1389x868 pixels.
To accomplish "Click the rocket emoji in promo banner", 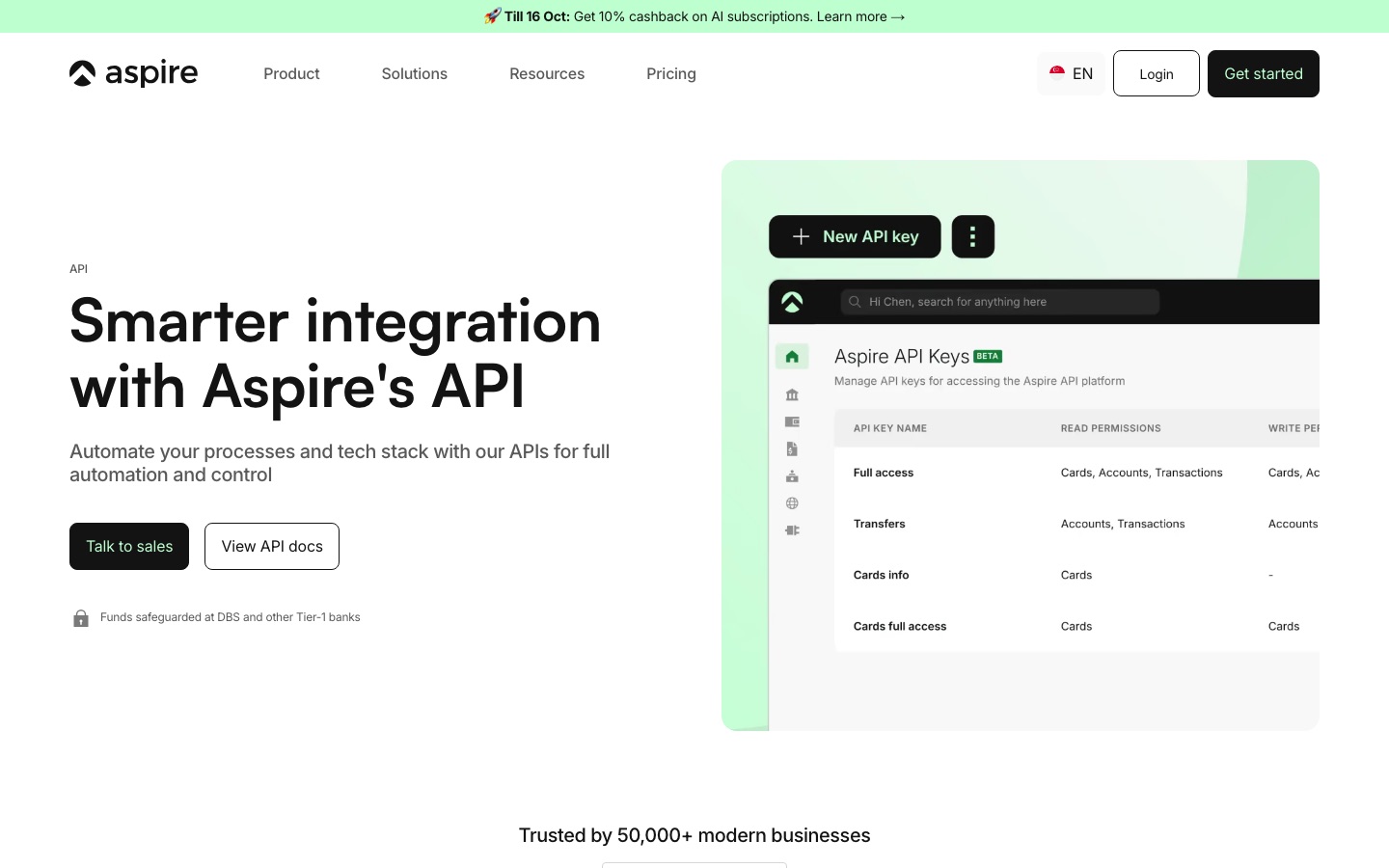I will pyautogui.click(x=492, y=16).
